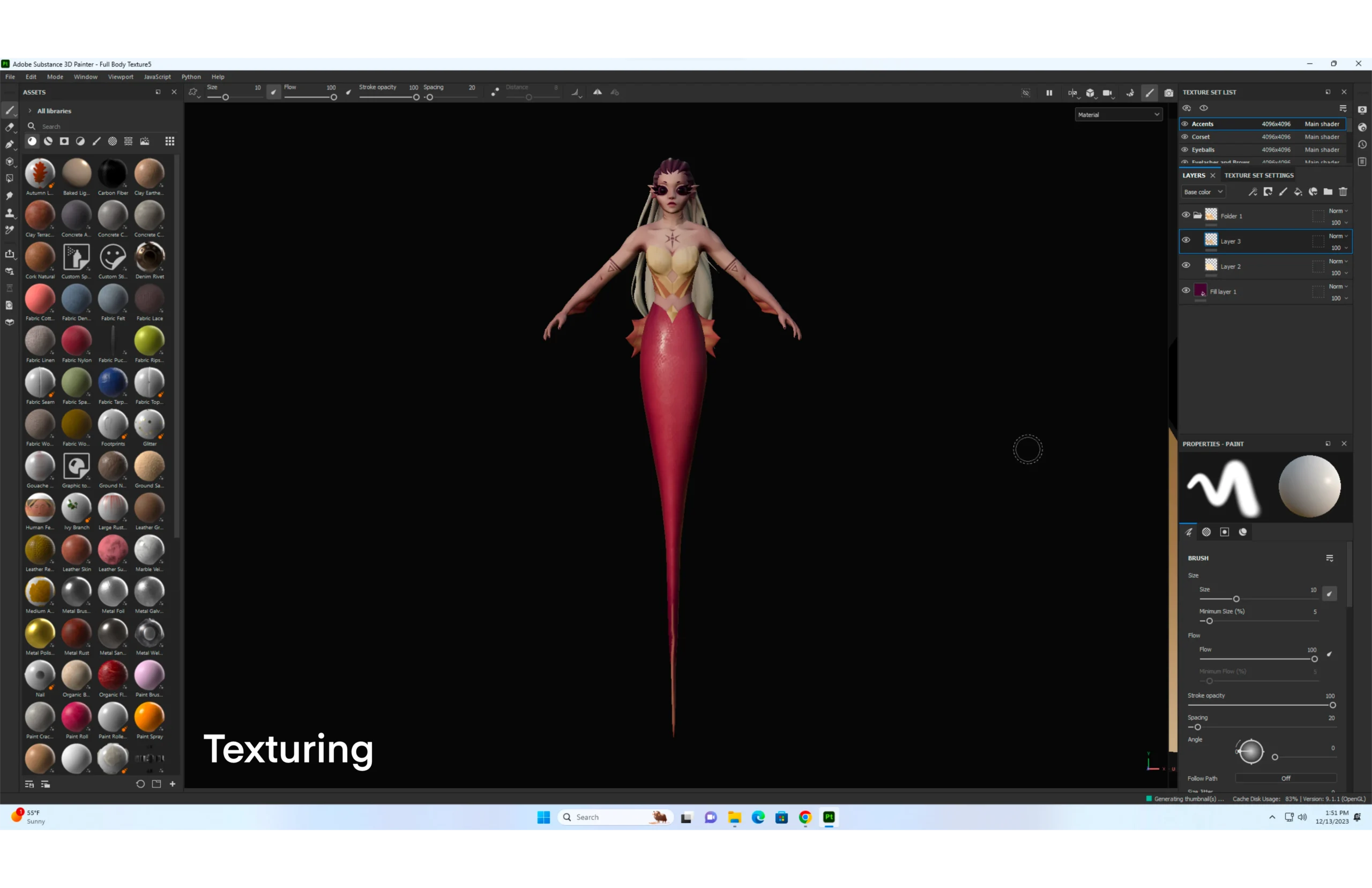Screen dimensions: 1372x888
Task: Select Fill layer 1 in layers
Action: click(x=1265, y=291)
